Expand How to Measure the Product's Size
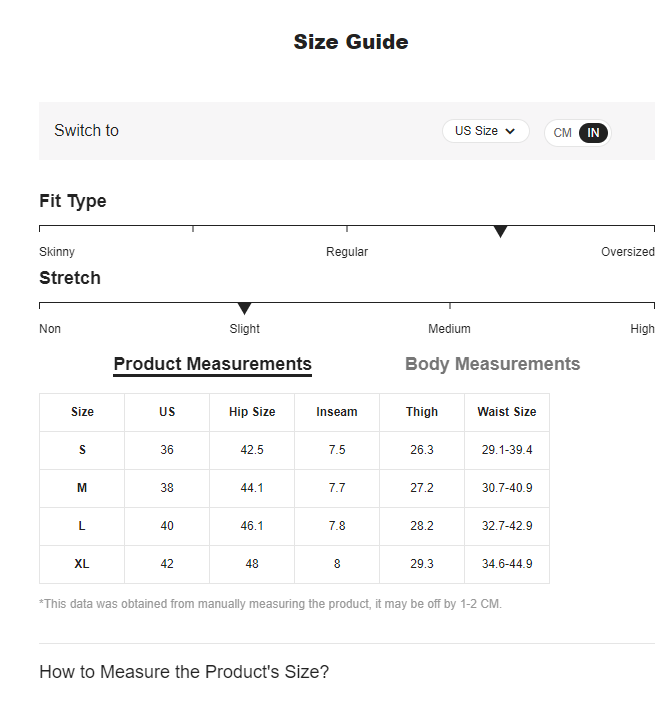Screen dimensions: 663x704 (184, 672)
